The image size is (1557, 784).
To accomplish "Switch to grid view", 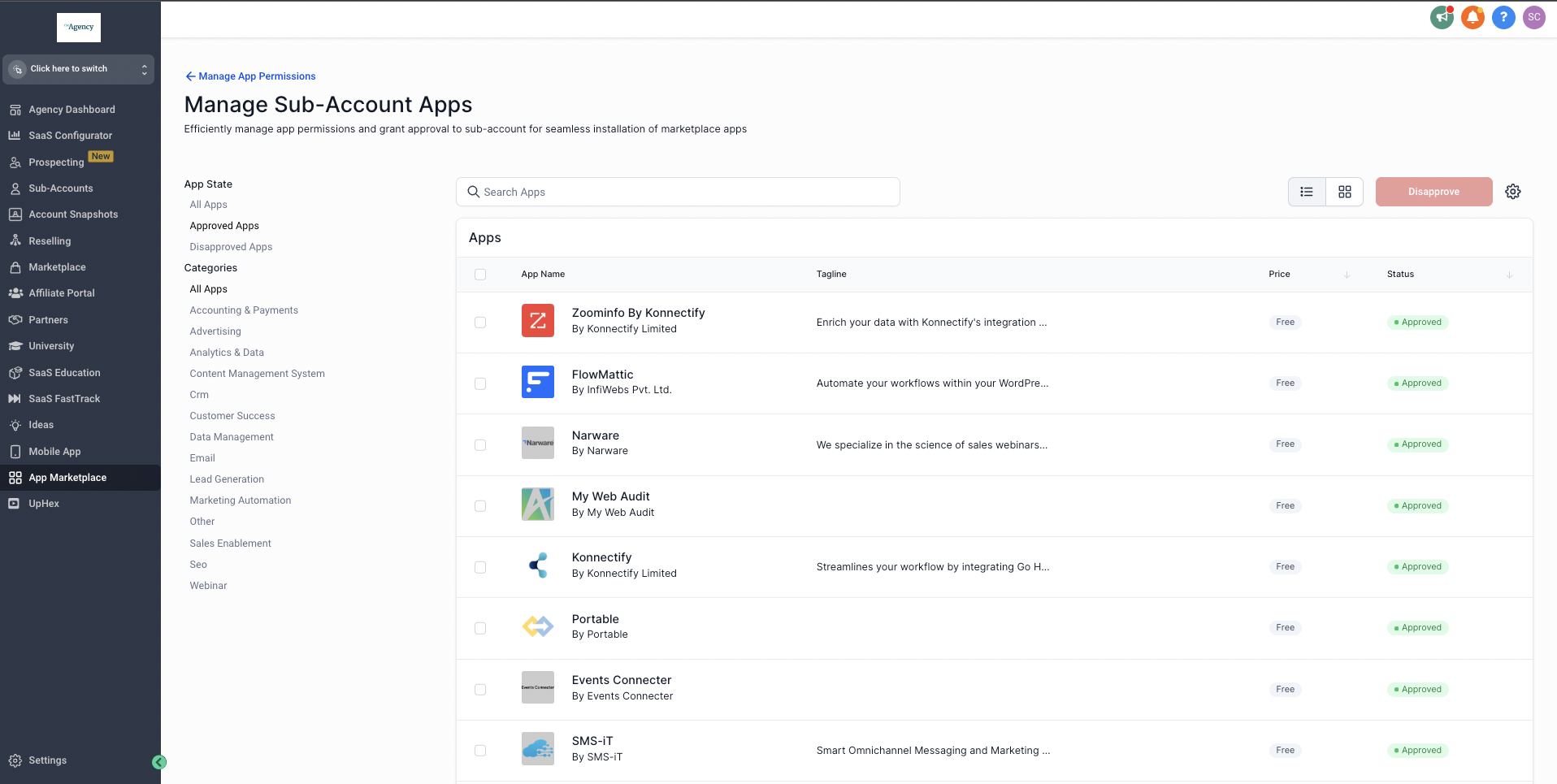I will 1345,192.
